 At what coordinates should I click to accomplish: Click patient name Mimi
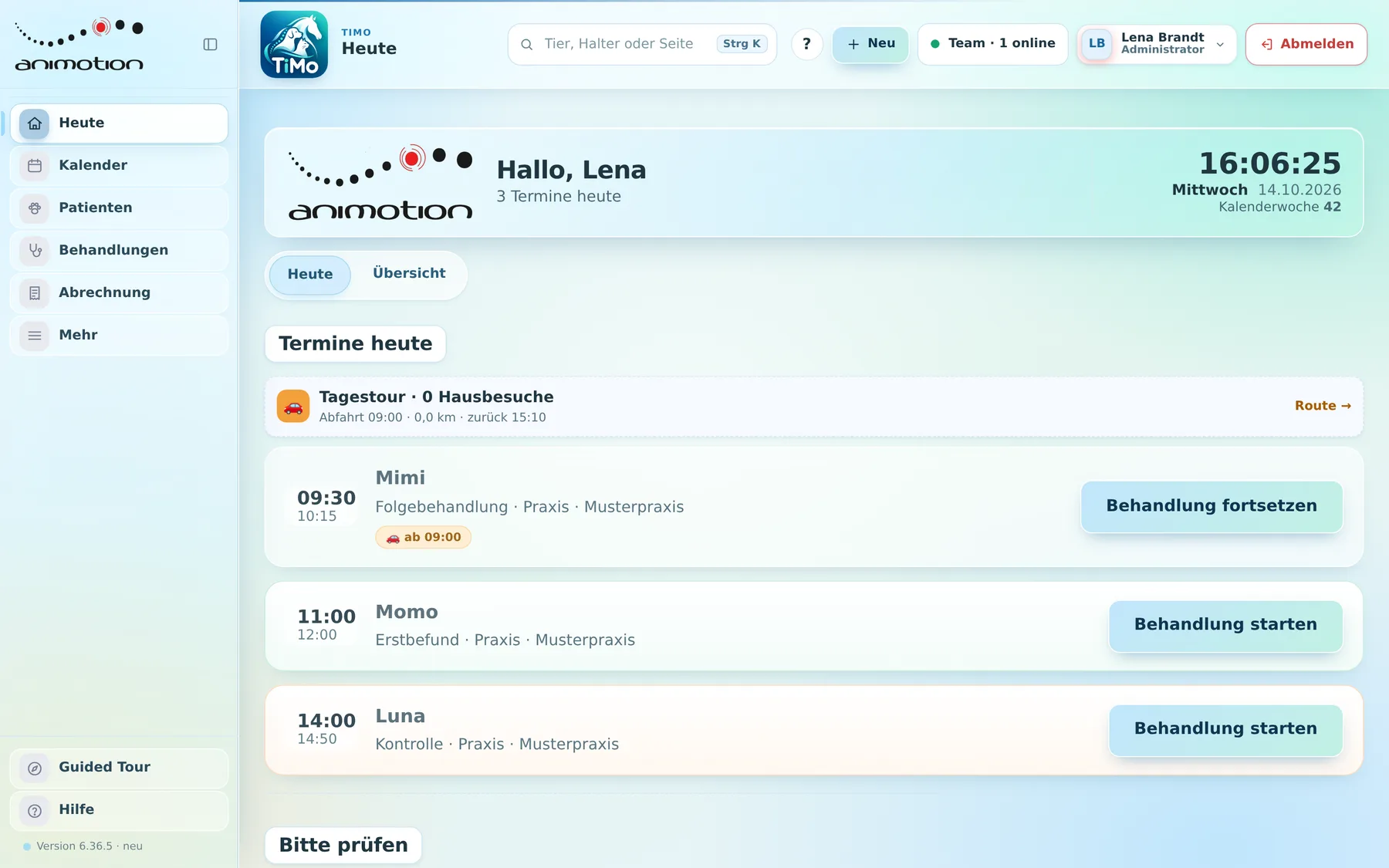[x=400, y=478]
